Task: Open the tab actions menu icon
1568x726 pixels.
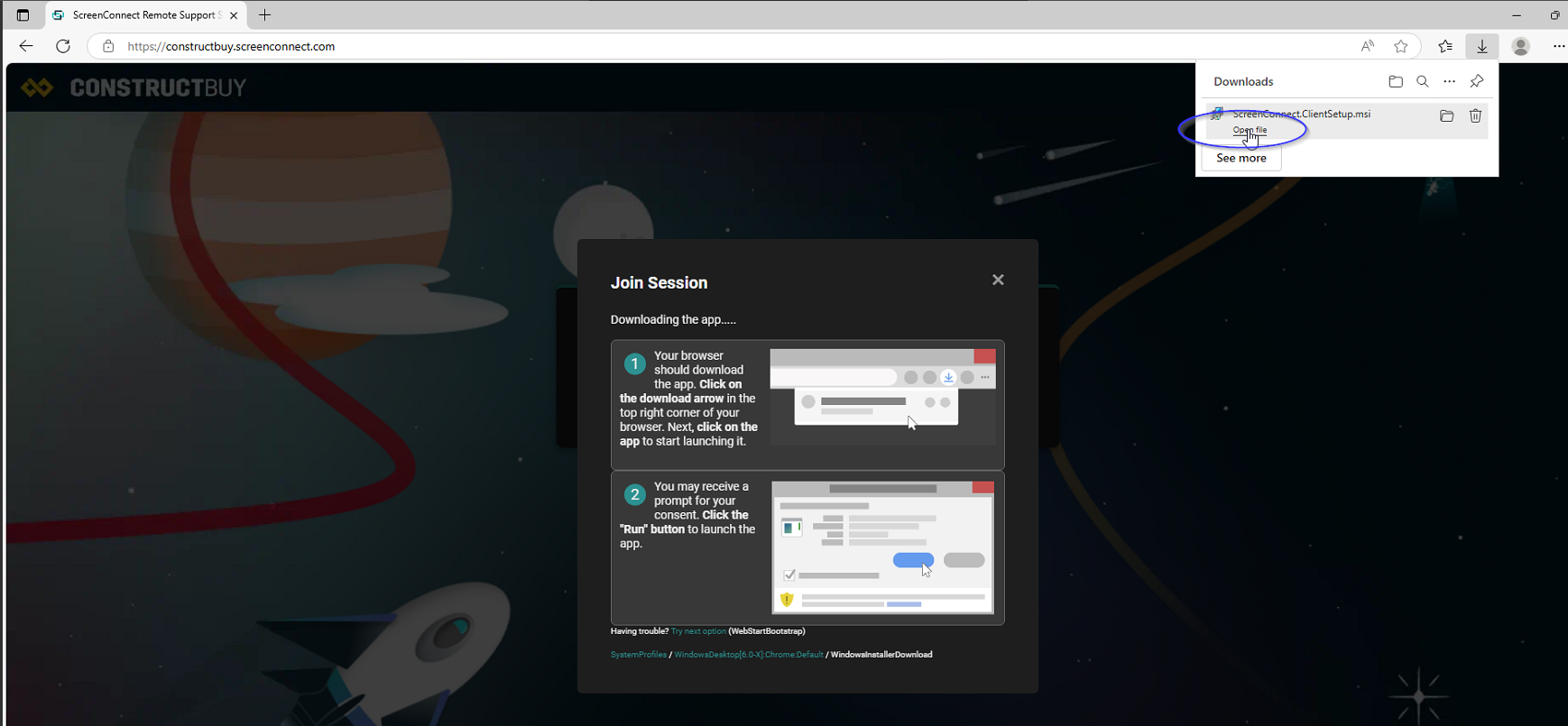Action: point(23,15)
